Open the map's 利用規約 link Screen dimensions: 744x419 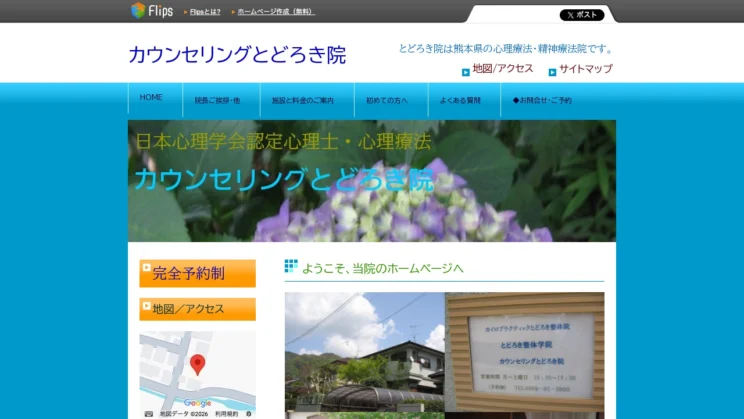pos(227,414)
